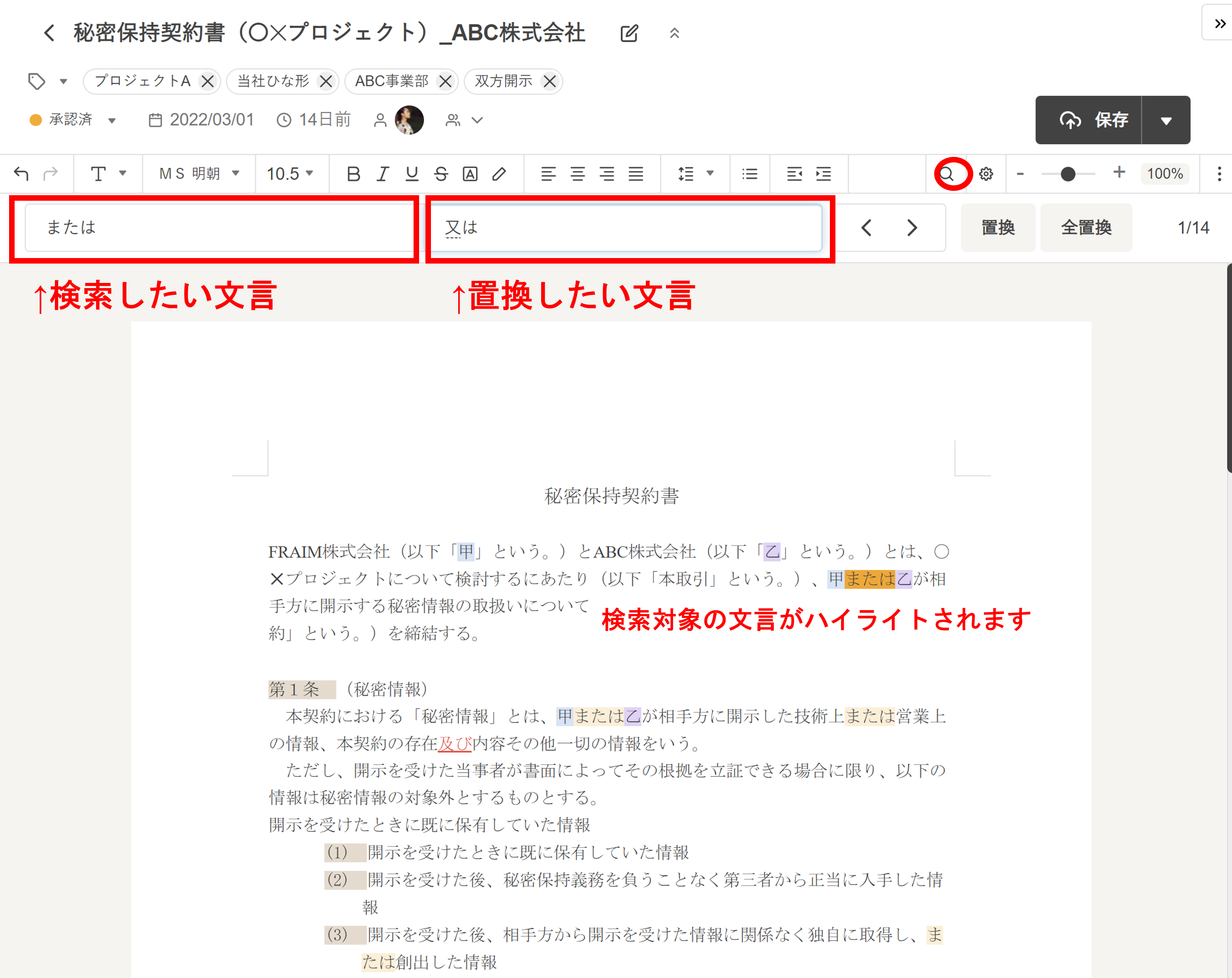Increase paragraph indent
1232x978 pixels.
pos(824,173)
